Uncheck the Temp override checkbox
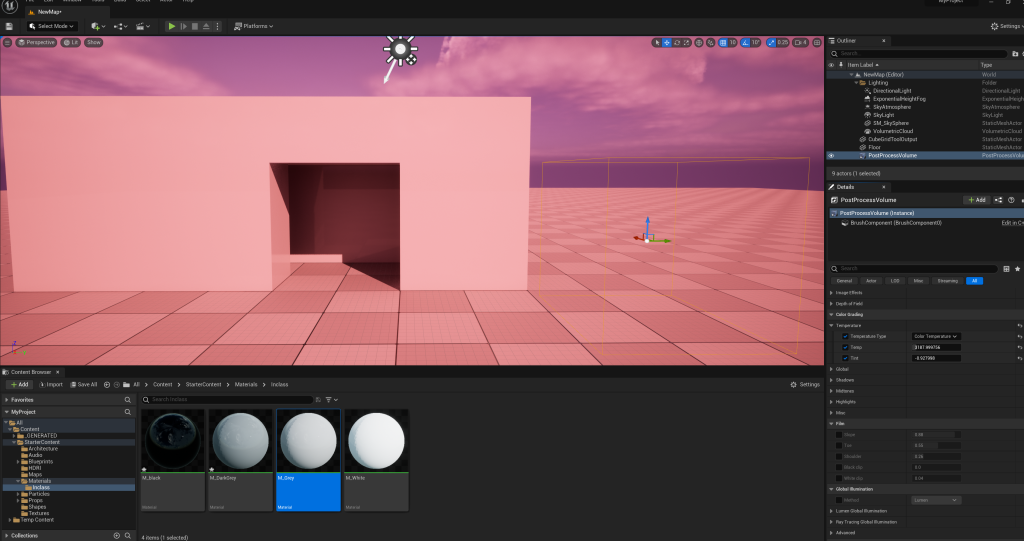1024x541 pixels. 845,348
